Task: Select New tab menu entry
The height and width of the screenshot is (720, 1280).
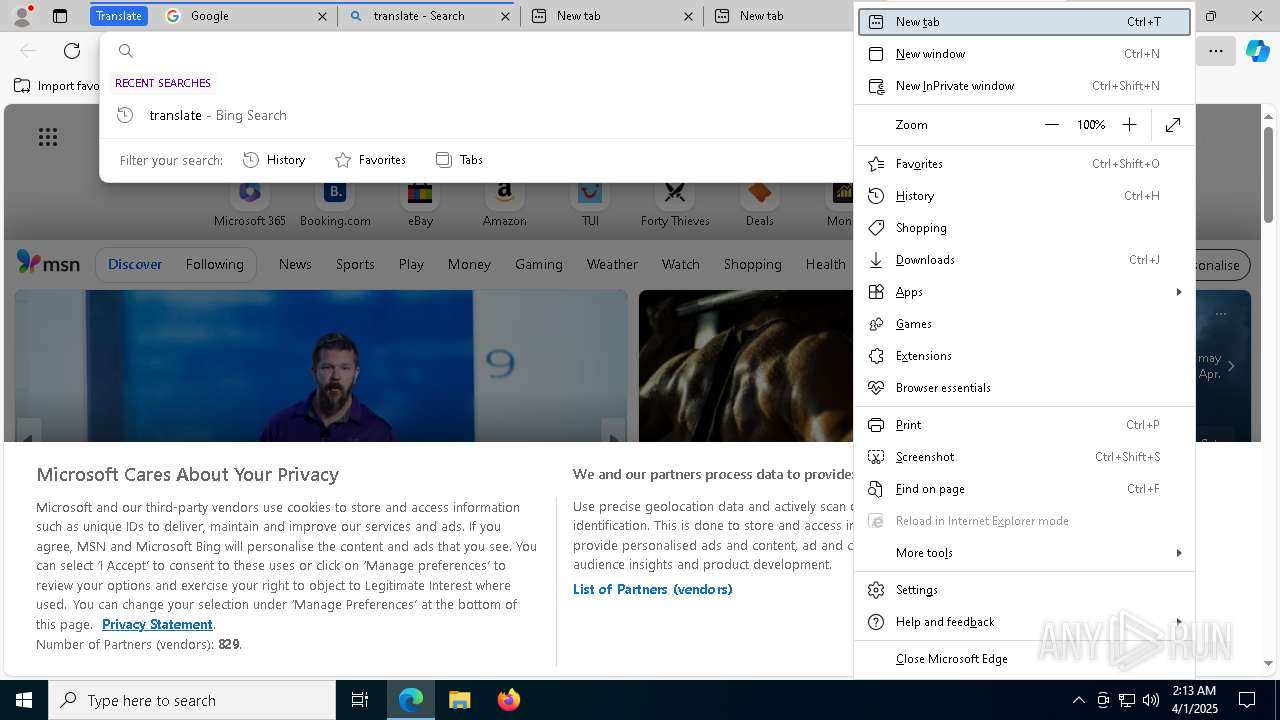Action: 1024,22
